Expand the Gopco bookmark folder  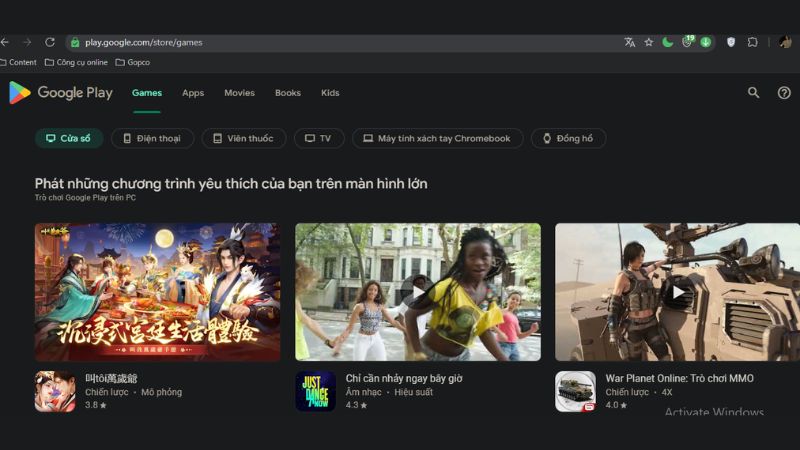(132, 62)
